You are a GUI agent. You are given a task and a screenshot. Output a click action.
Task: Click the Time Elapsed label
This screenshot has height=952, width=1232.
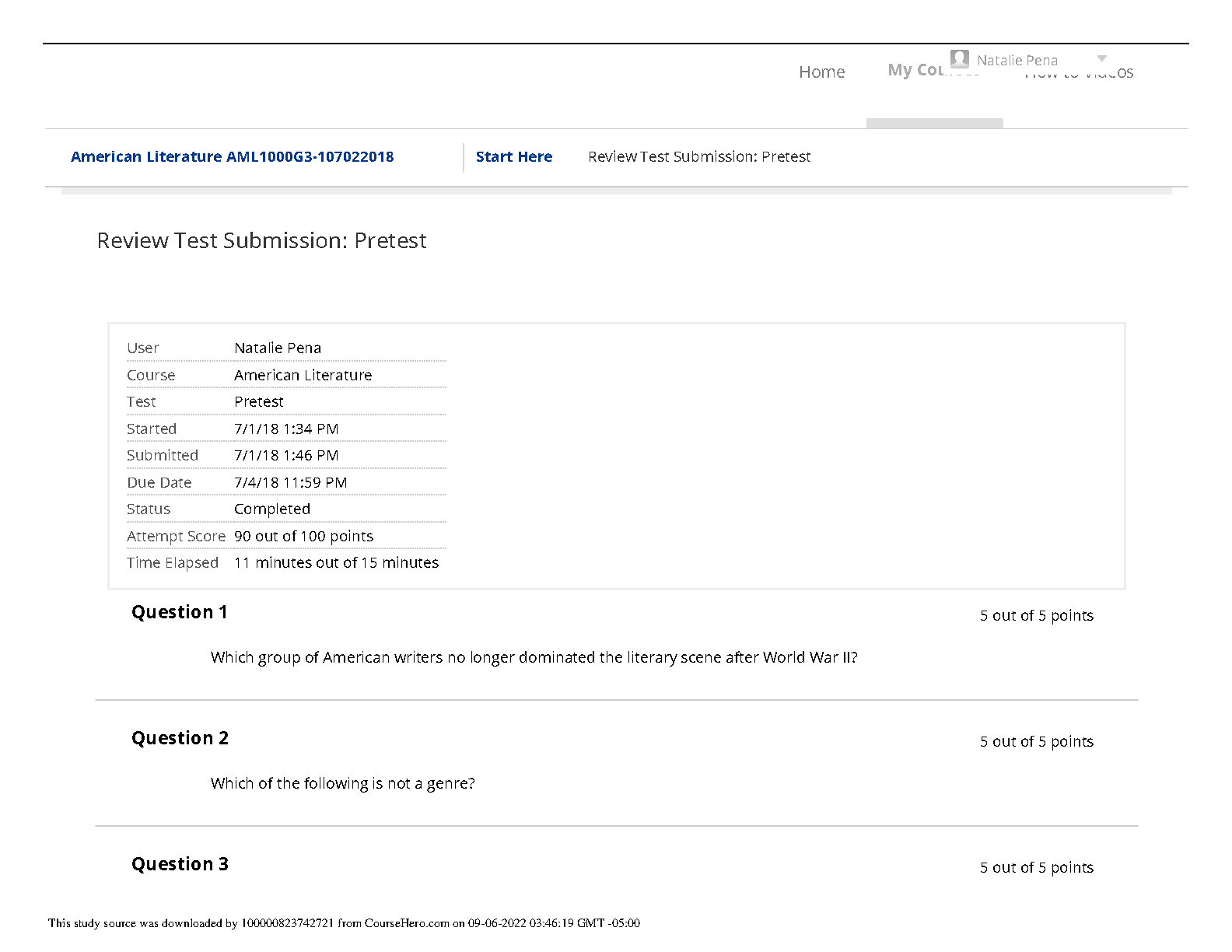[173, 563]
